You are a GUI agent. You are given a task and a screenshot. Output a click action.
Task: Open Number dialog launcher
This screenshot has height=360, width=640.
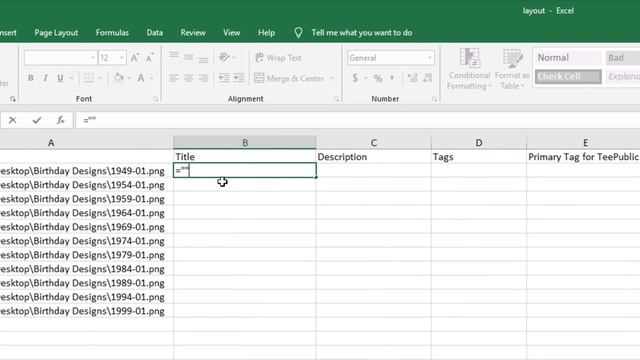point(434,99)
